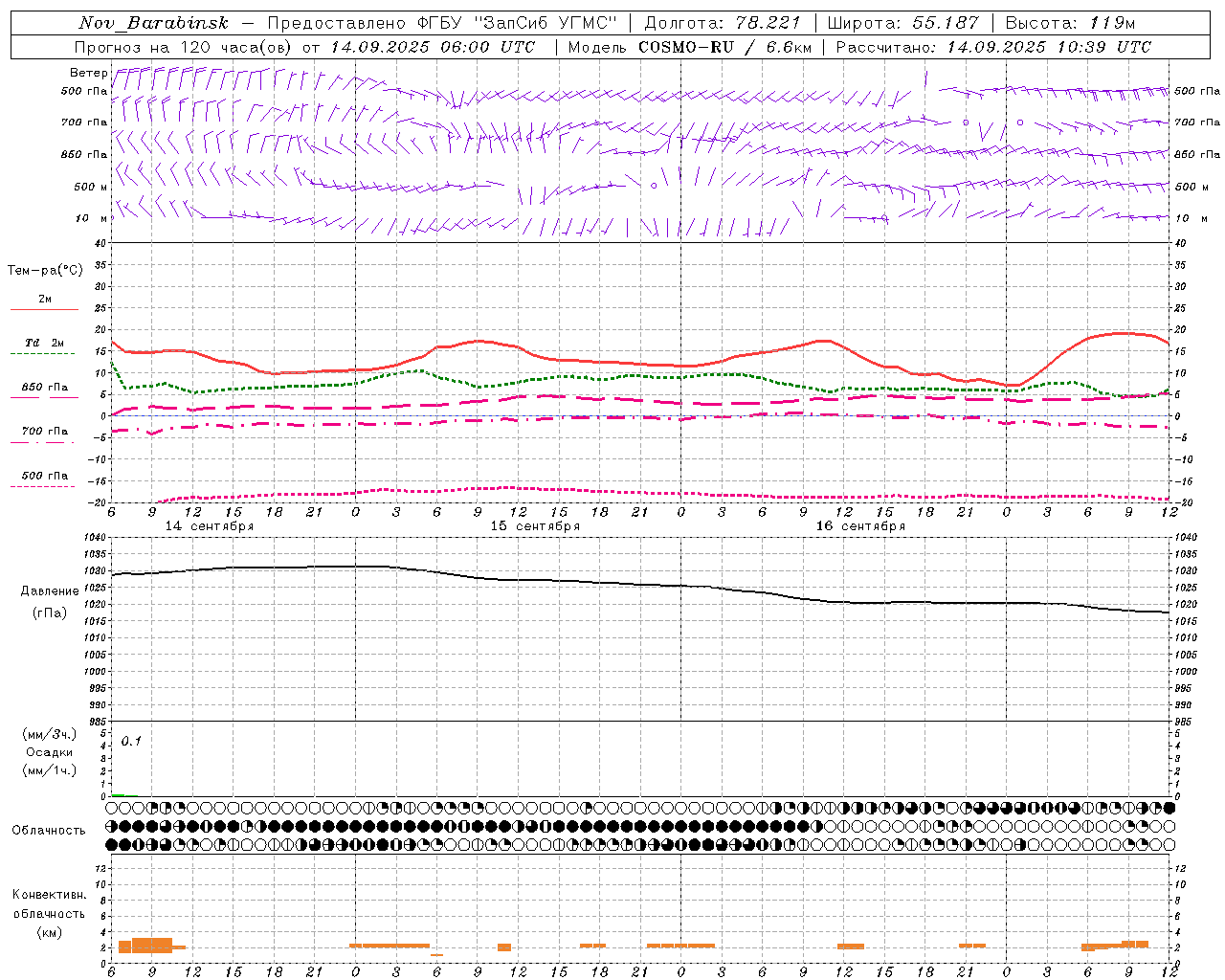Click the Рассчитано 14.09.2025 10:39 UTC timestamp
The height and width of the screenshot is (980, 1225).
click(993, 47)
